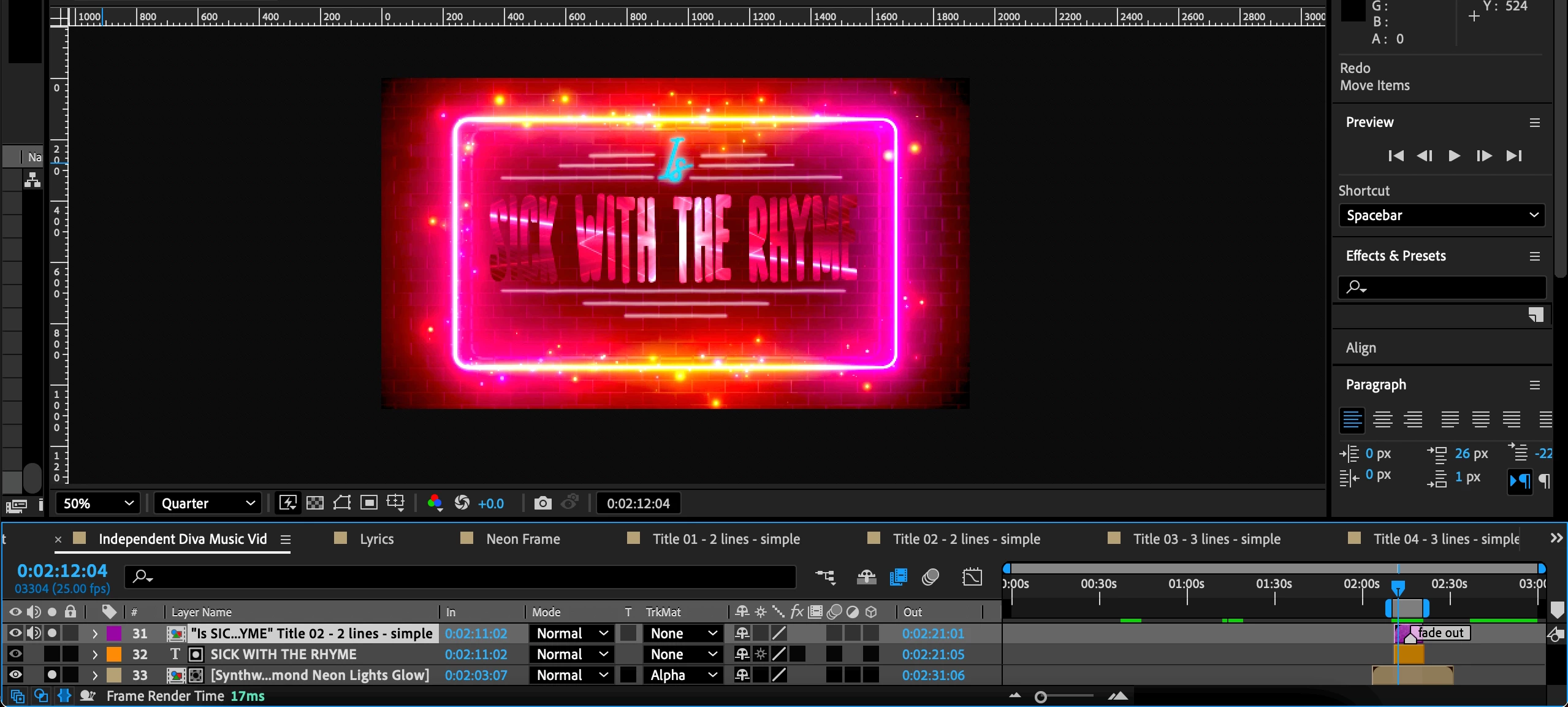Open the Spacebar shortcut dropdown
The width and height of the screenshot is (1568, 707).
(x=1442, y=215)
